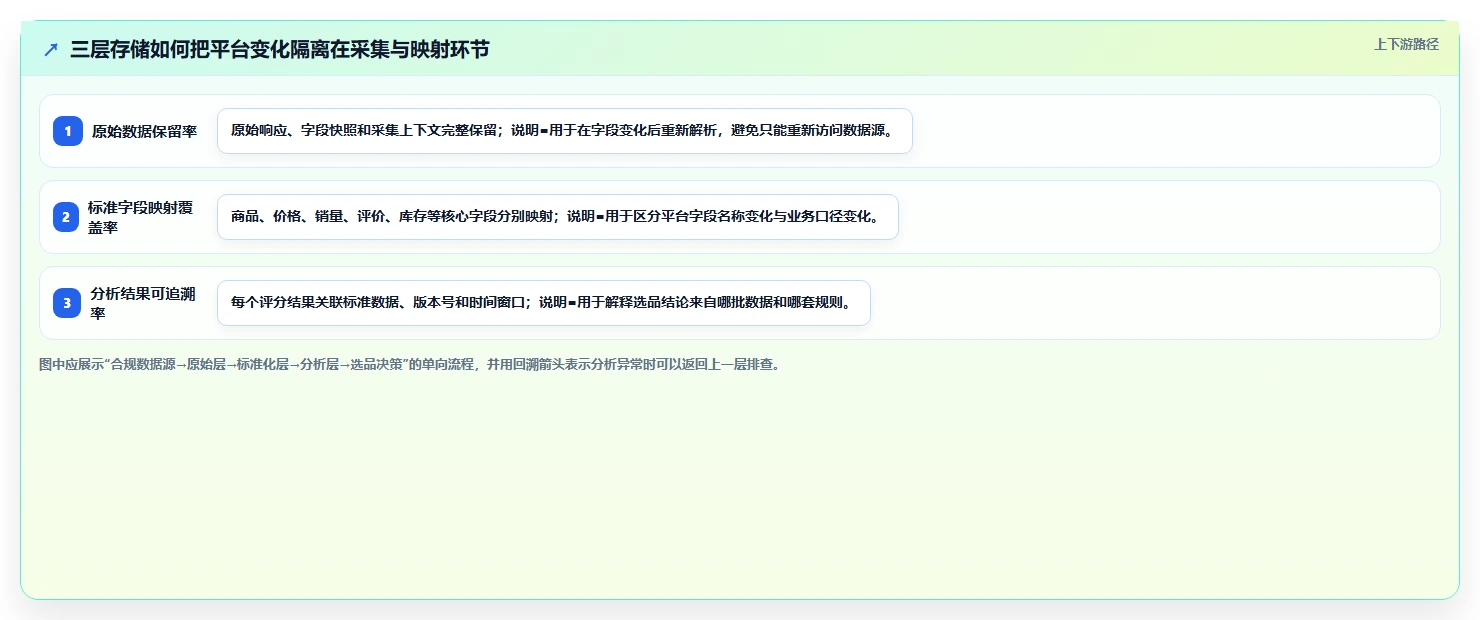Select the 原始数据保留率 label
This screenshot has height=620, width=1480.
click(x=145, y=131)
